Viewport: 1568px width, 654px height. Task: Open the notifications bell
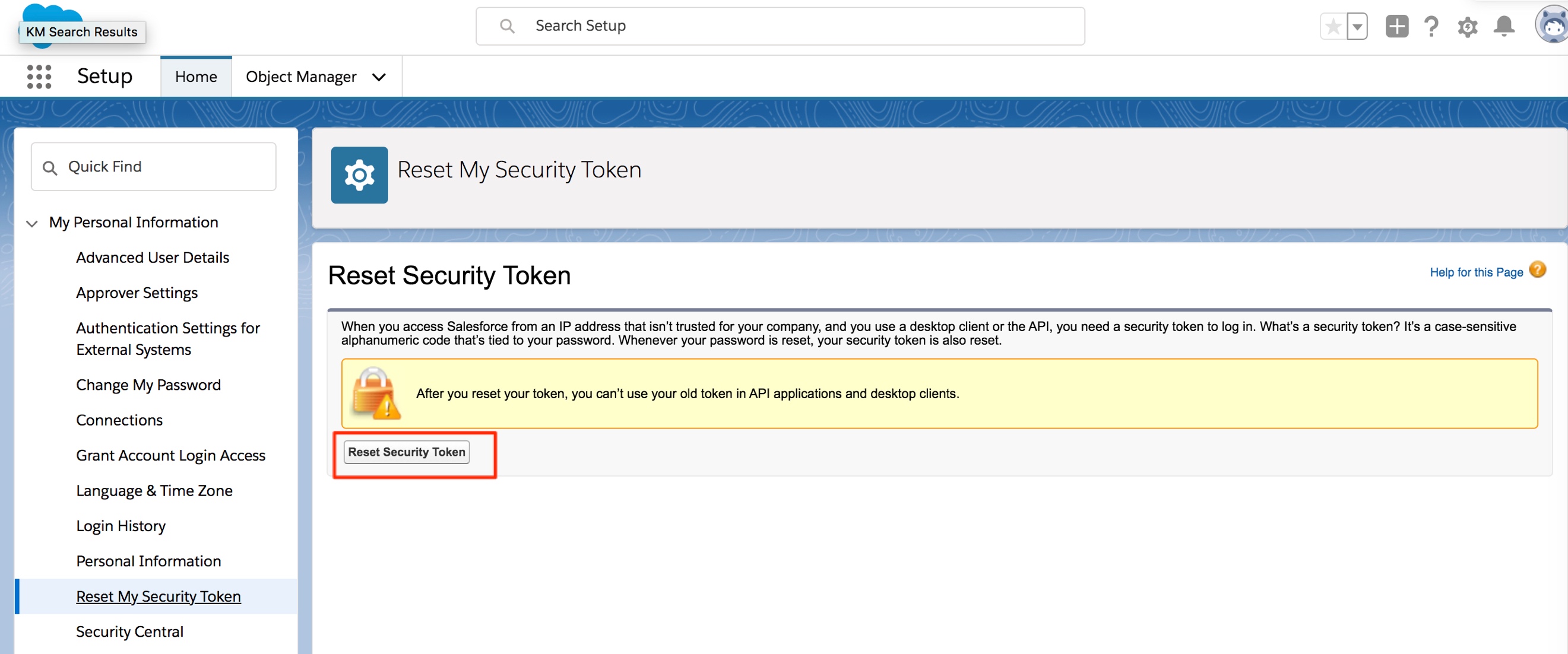[1503, 26]
